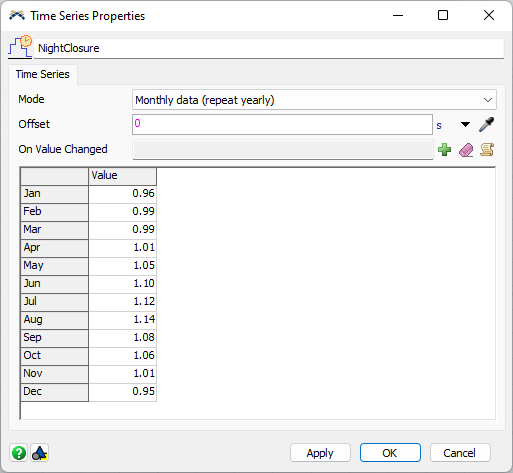Open the Mode dropdown list
This screenshot has width=513, height=473.
[x=314, y=100]
